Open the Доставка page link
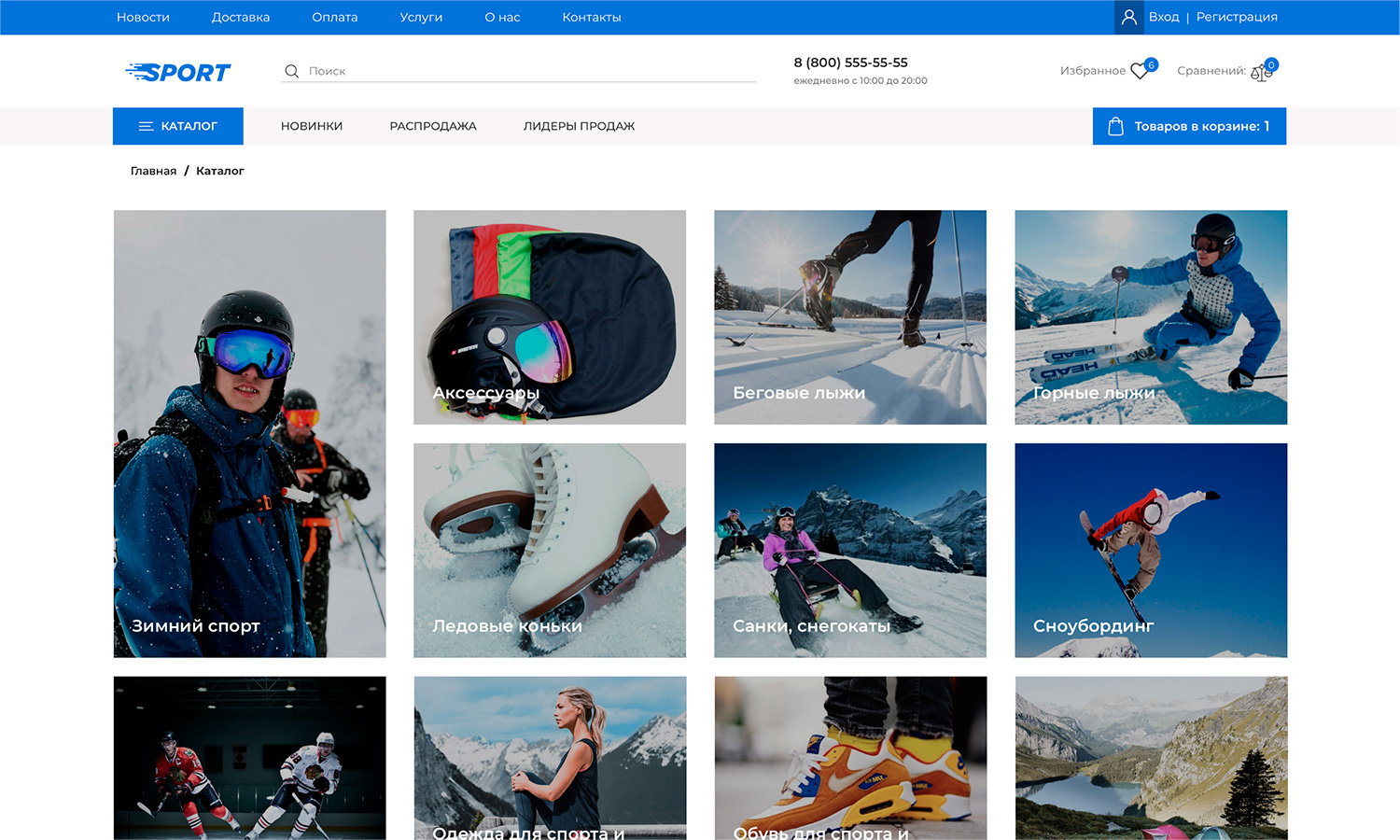The height and width of the screenshot is (840, 1400). tap(241, 17)
